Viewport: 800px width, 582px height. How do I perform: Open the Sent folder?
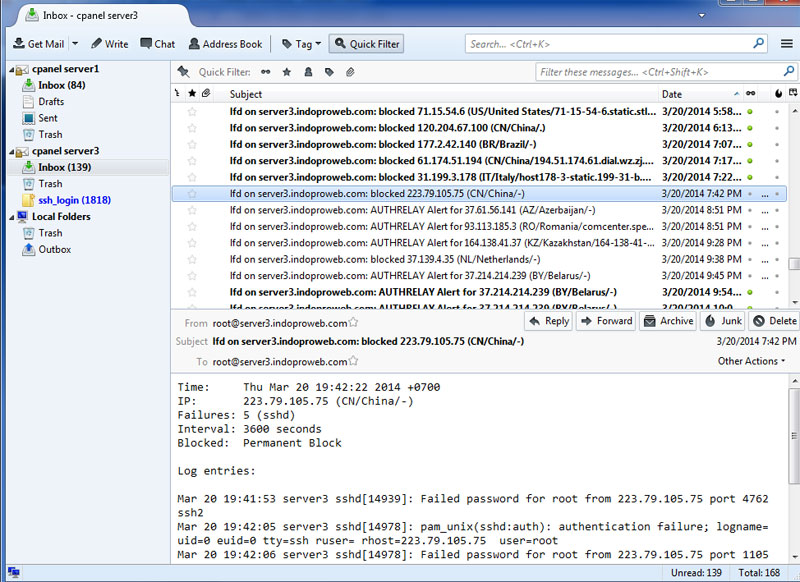(47, 118)
